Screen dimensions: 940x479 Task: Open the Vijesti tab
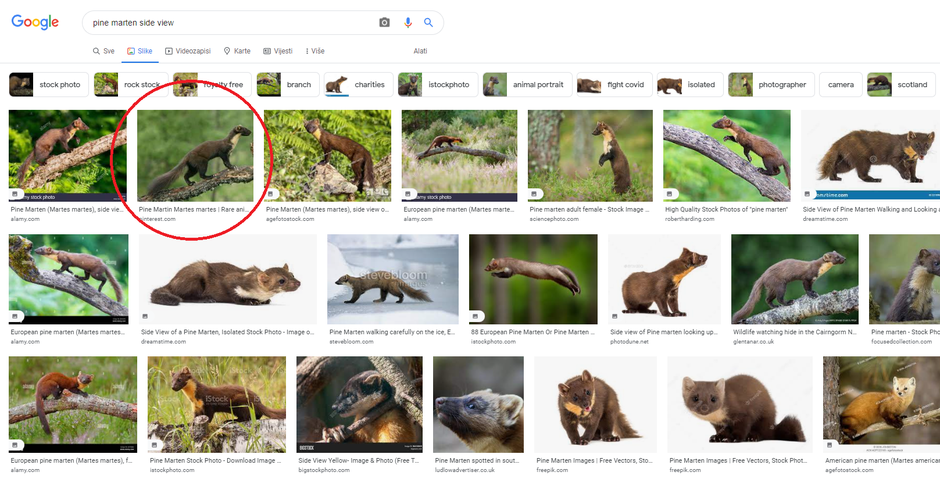click(278, 51)
